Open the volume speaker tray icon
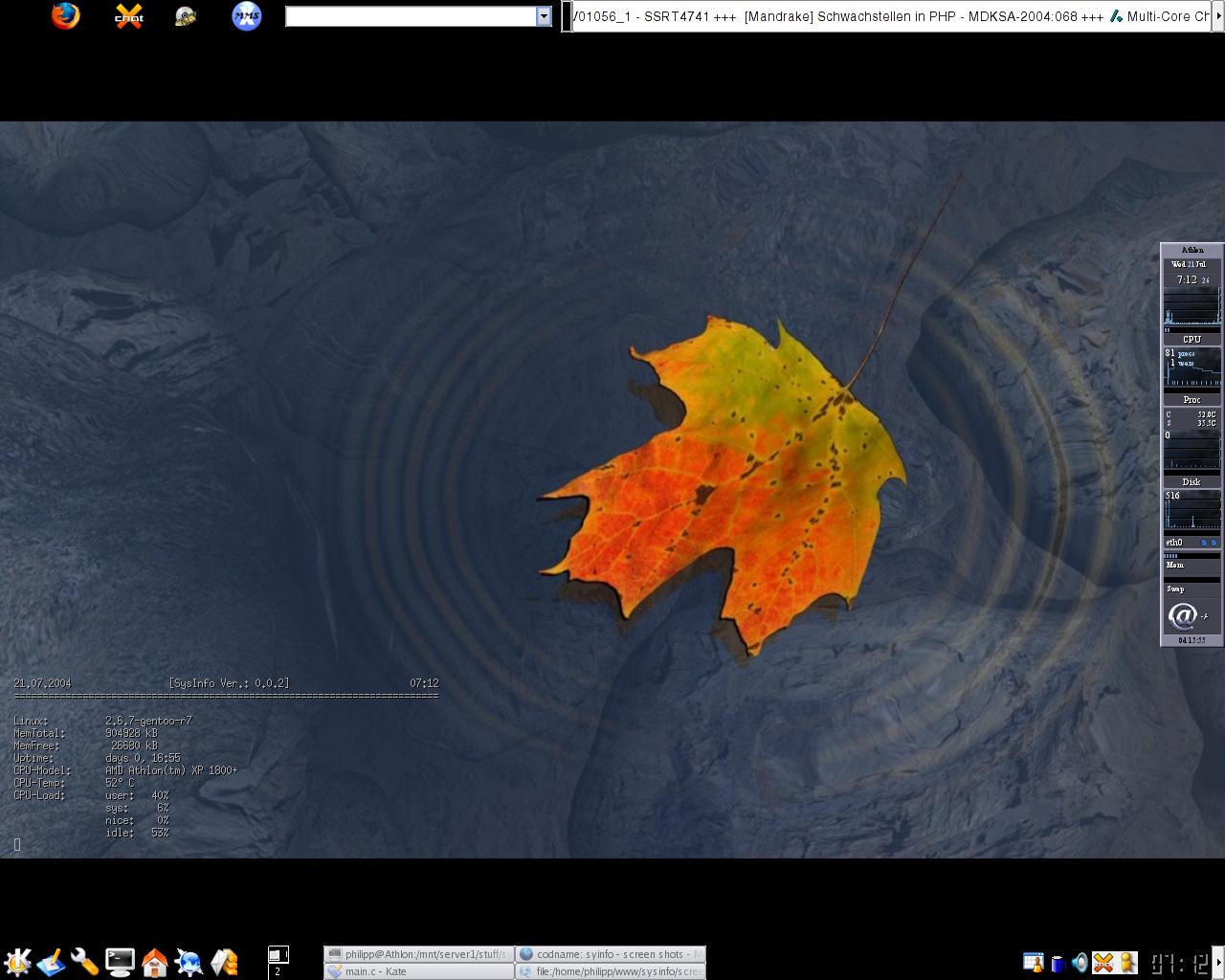Image resolution: width=1225 pixels, height=980 pixels. click(1080, 963)
